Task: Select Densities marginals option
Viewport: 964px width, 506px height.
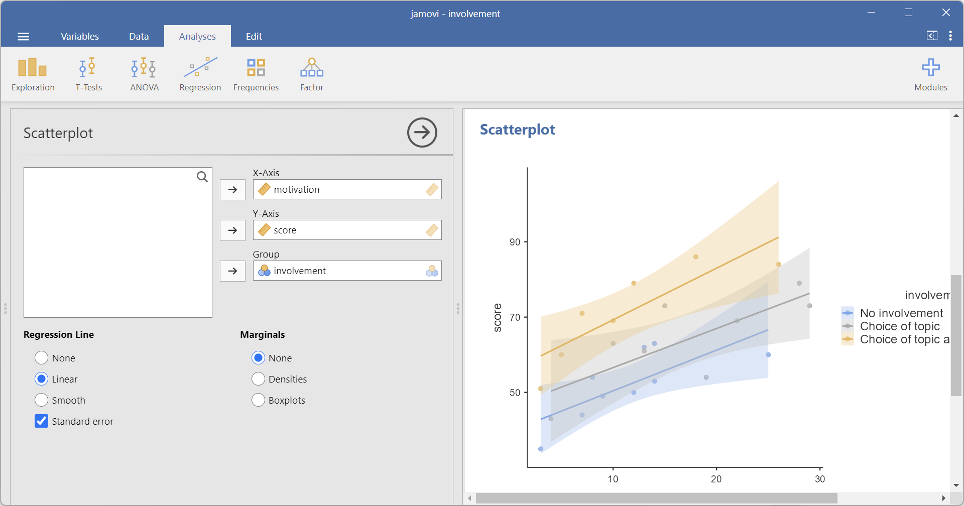Action: [259, 379]
